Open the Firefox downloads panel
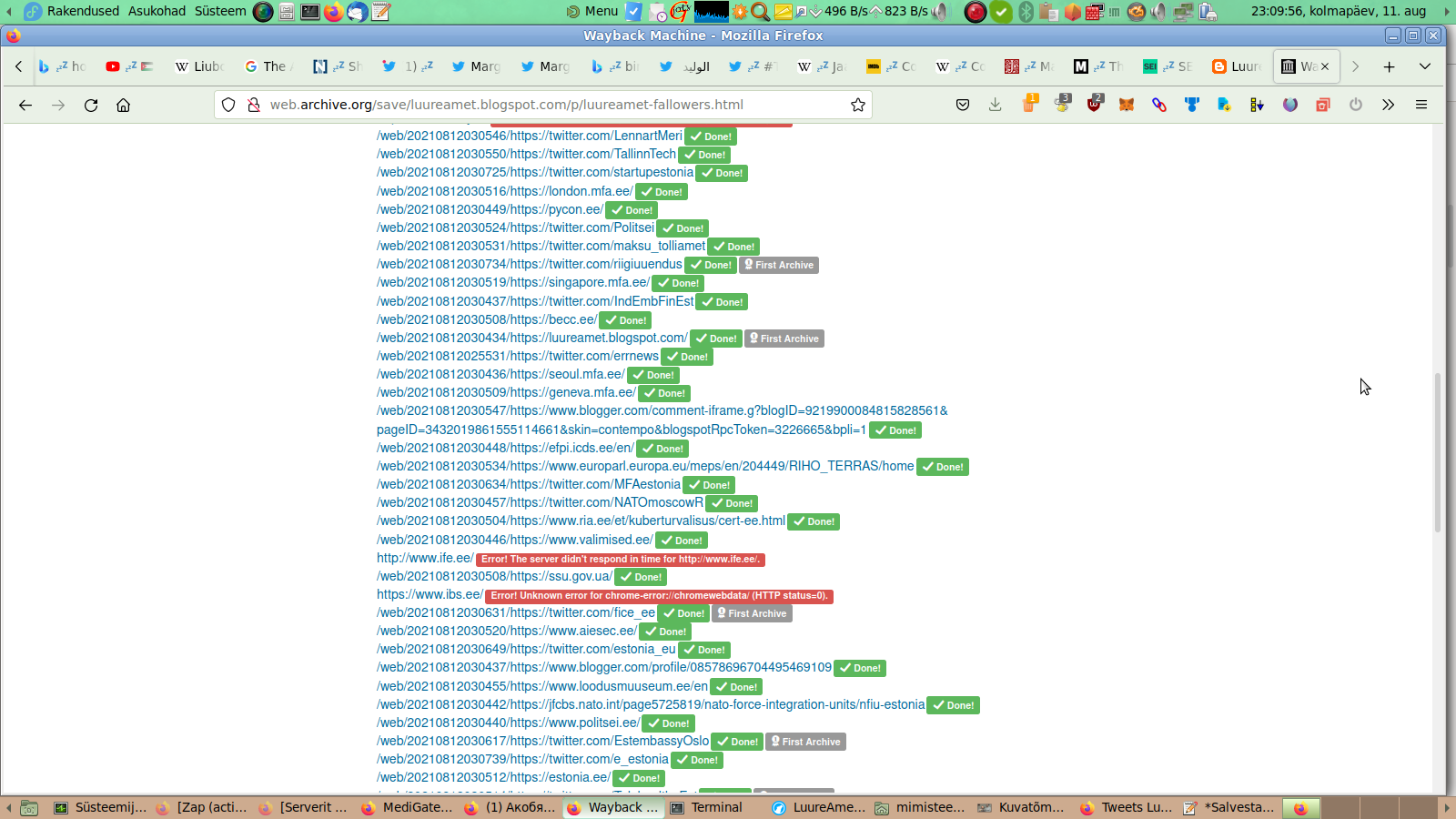This screenshot has height=819, width=1456. tap(996, 105)
